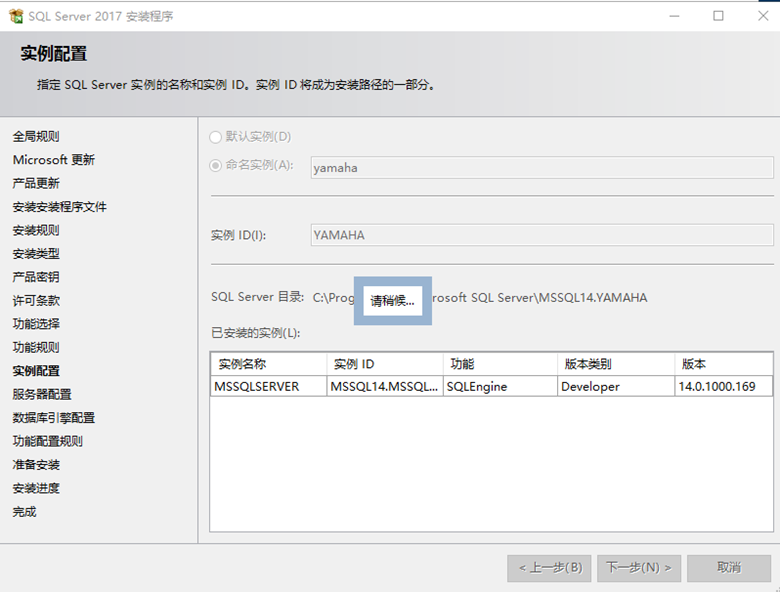Viewport: 780px width, 592px height.
Task: Select 完成 step in sidebar
Action: pos(24,511)
